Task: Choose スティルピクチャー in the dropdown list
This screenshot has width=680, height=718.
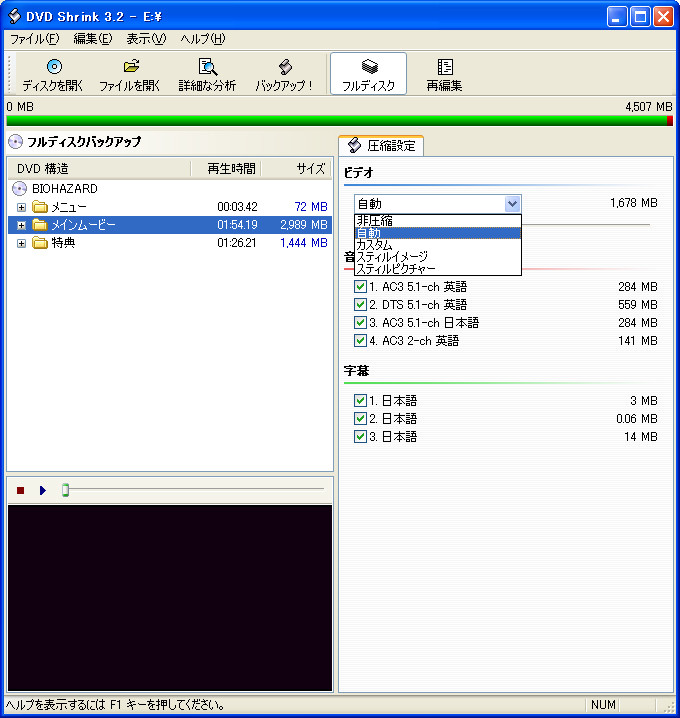Action: click(x=438, y=268)
